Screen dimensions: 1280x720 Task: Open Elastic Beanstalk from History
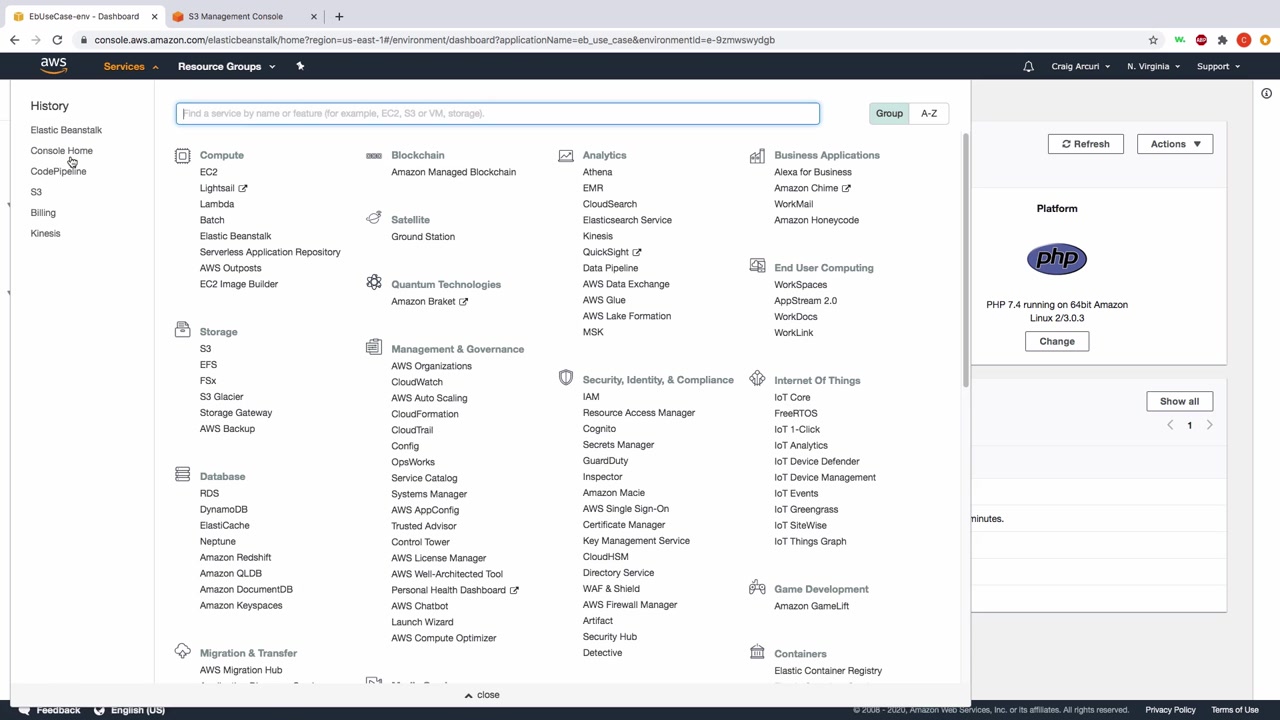click(66, 130)
